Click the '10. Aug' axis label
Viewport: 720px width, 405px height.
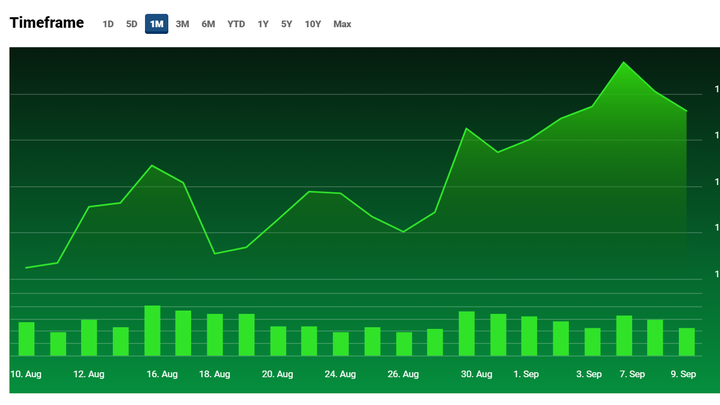point(26,374)
